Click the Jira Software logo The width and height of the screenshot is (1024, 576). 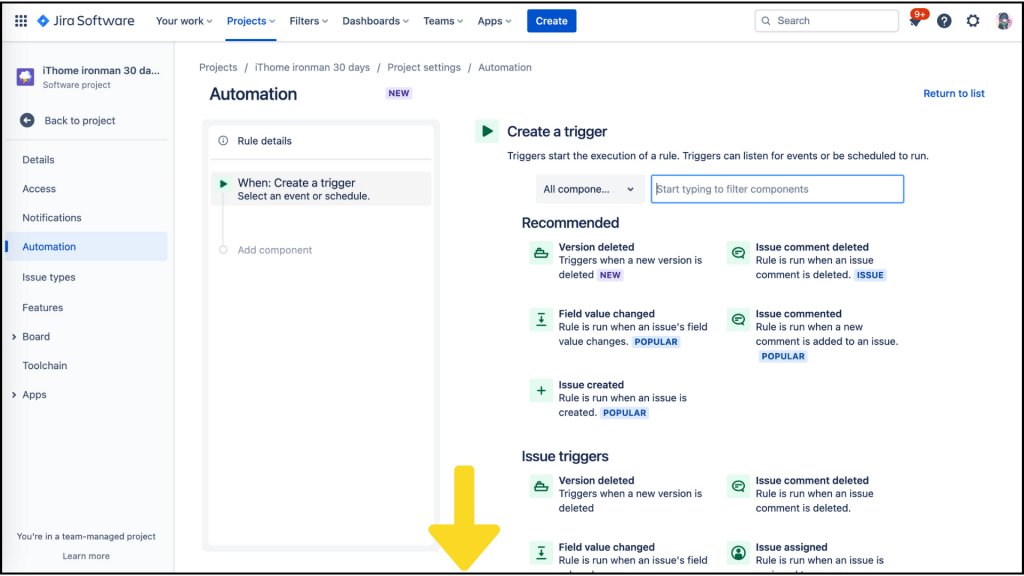[86, 21]
